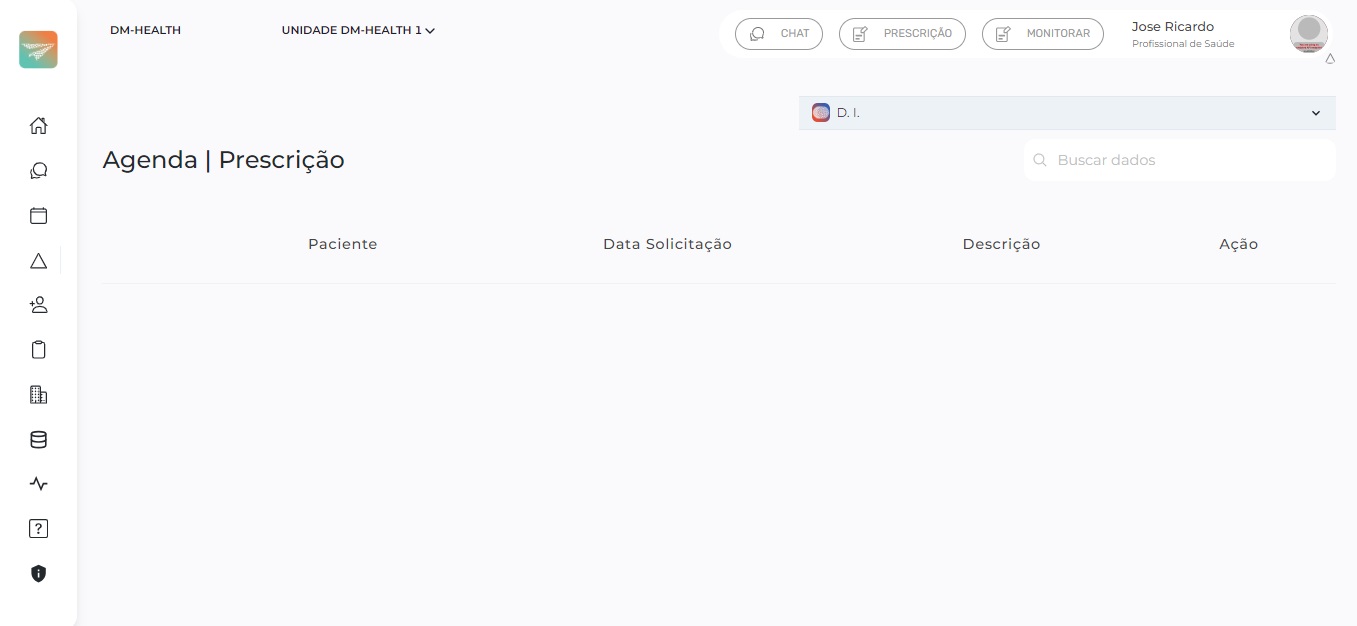This screenshot has height=626, width=1357.
Task: Click the MONITORAR button in header
Action: (1042, 34)
